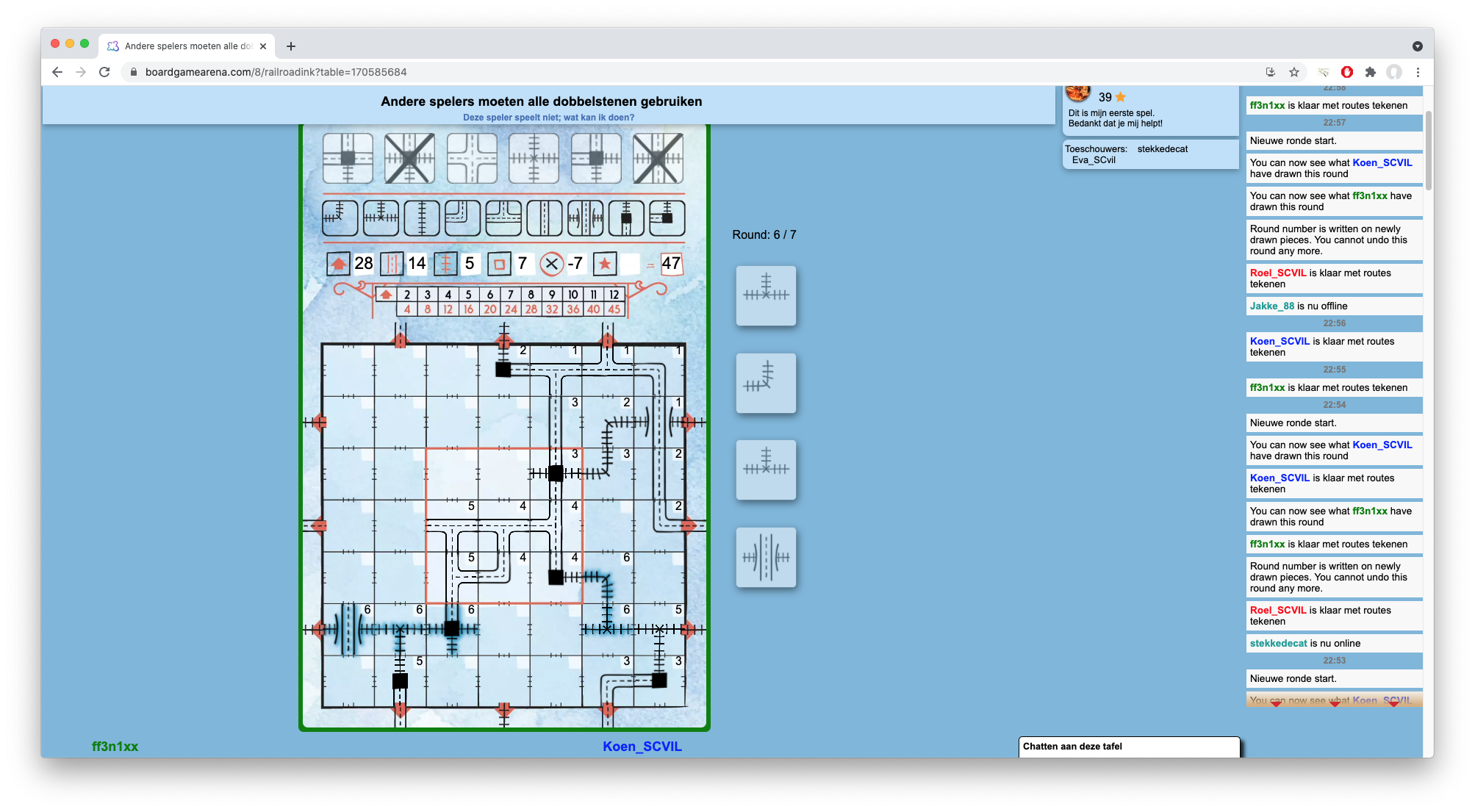Click spectator stekkedecat in Toeschouwers list
The image size is (1475, 812).
point(1163,149)
